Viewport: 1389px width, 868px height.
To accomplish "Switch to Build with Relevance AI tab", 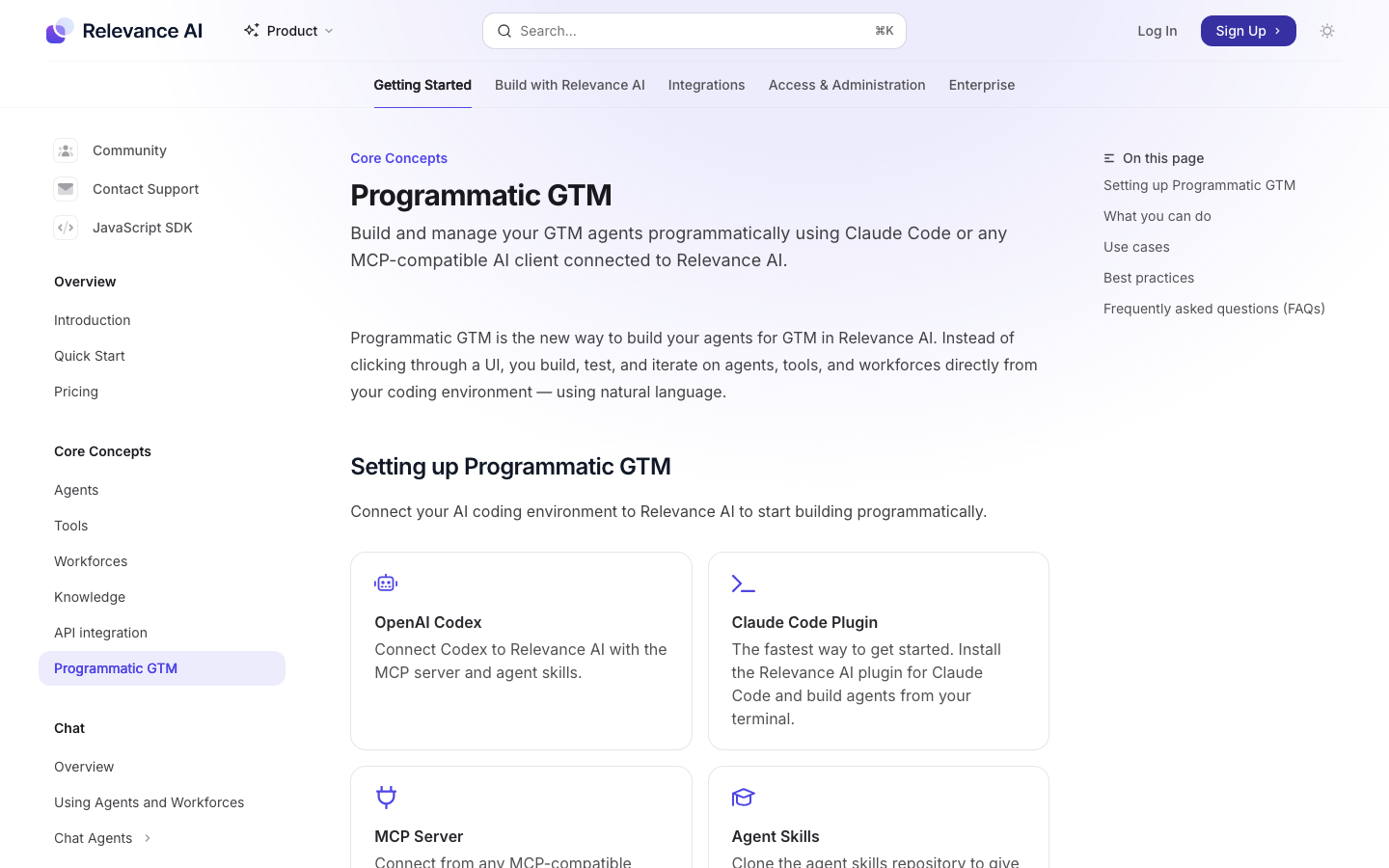I will (570, 85).
